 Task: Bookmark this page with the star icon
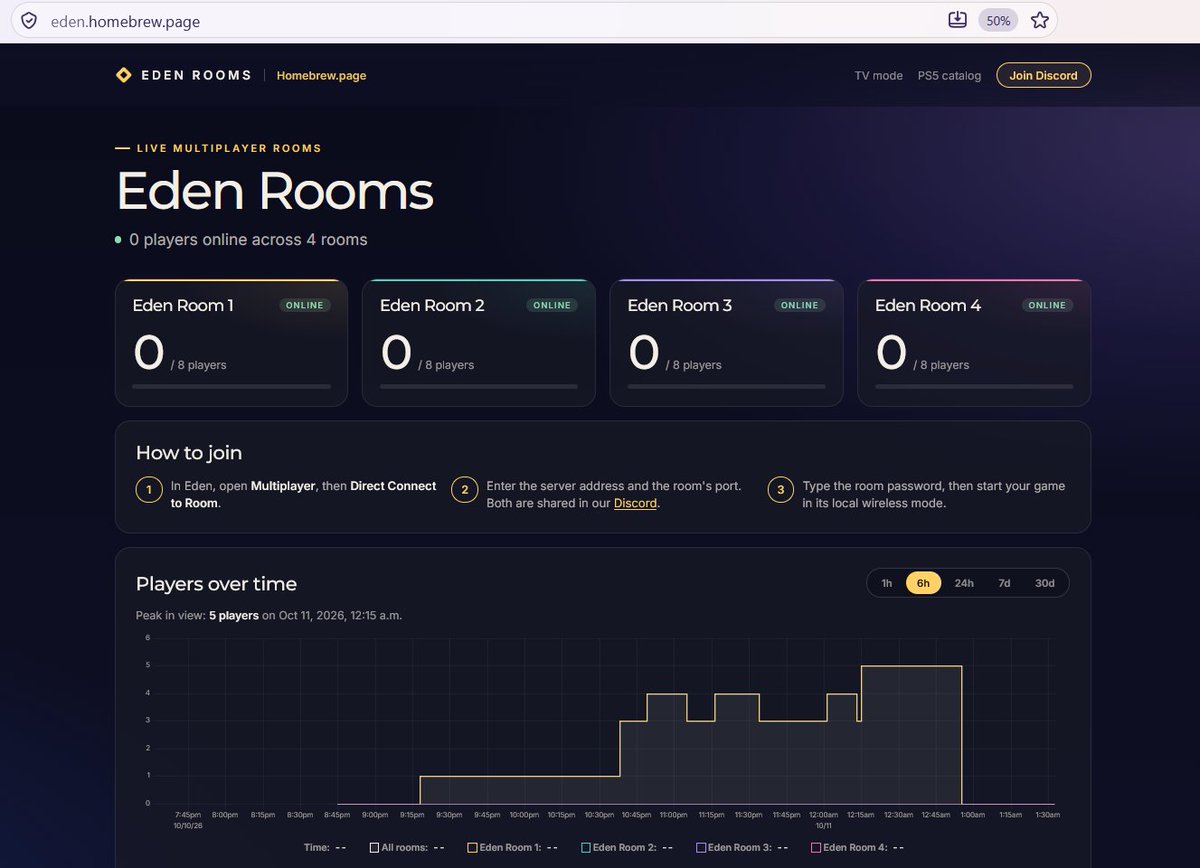point(1040,20)
